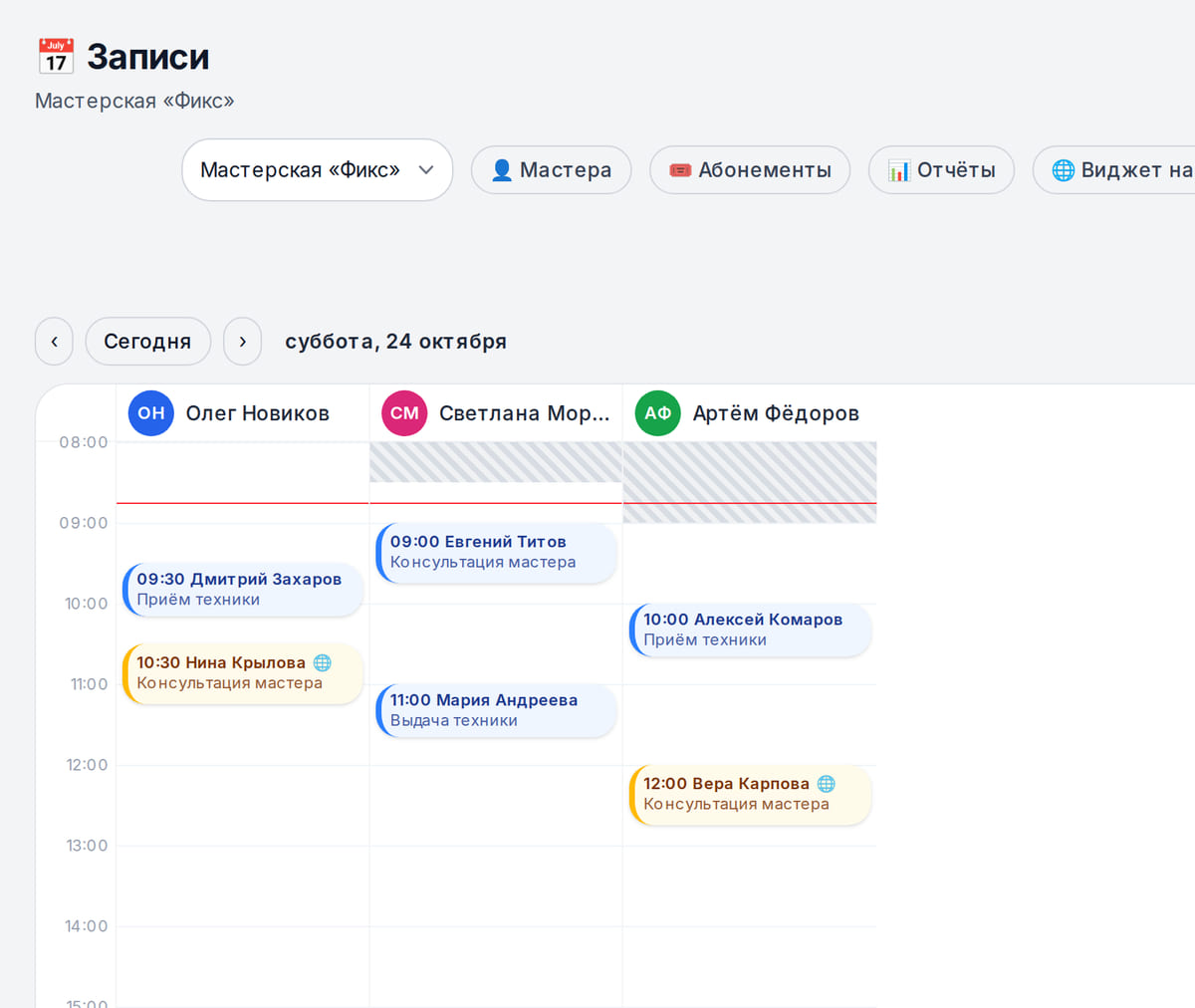Go to next day with right chevron
This screenshot has height=1008, width=1195.
(242, 342)
